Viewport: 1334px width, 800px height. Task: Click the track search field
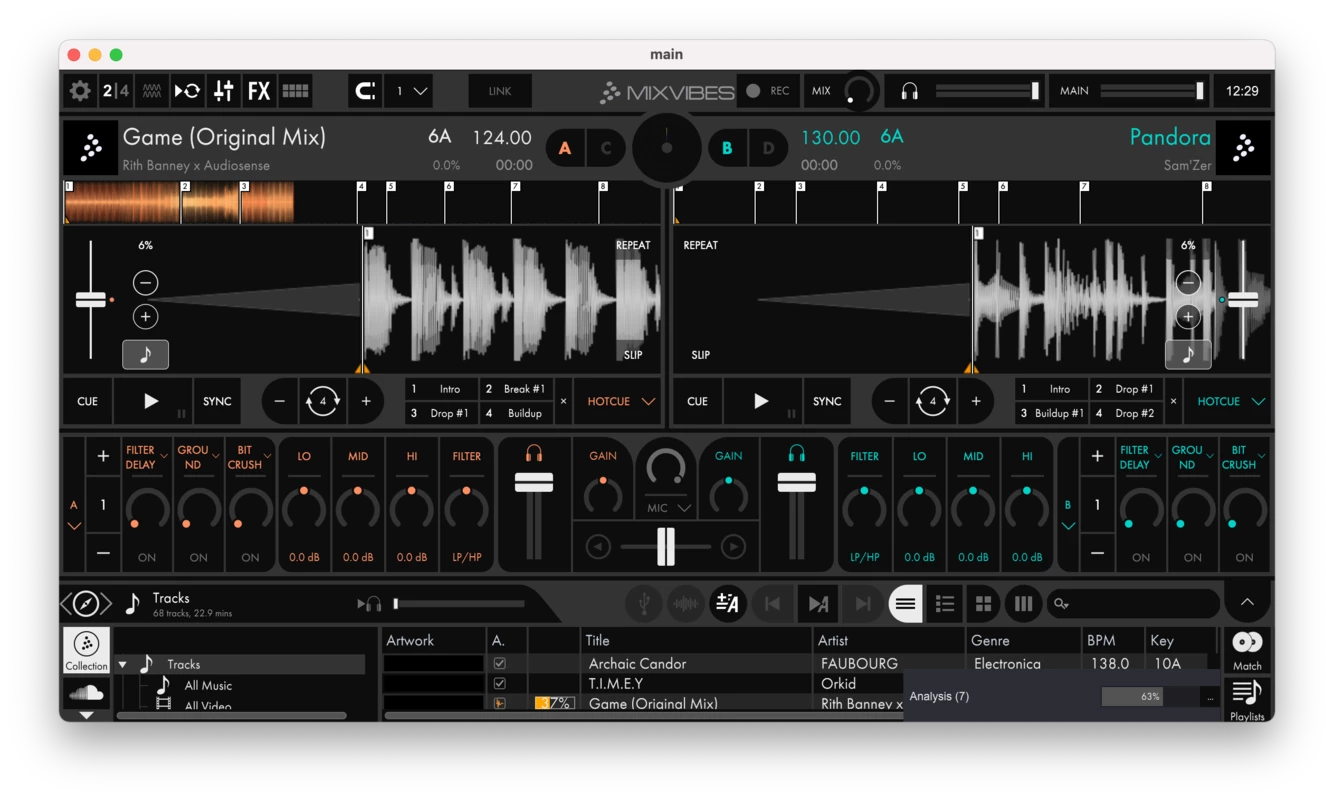(1134, 604)
